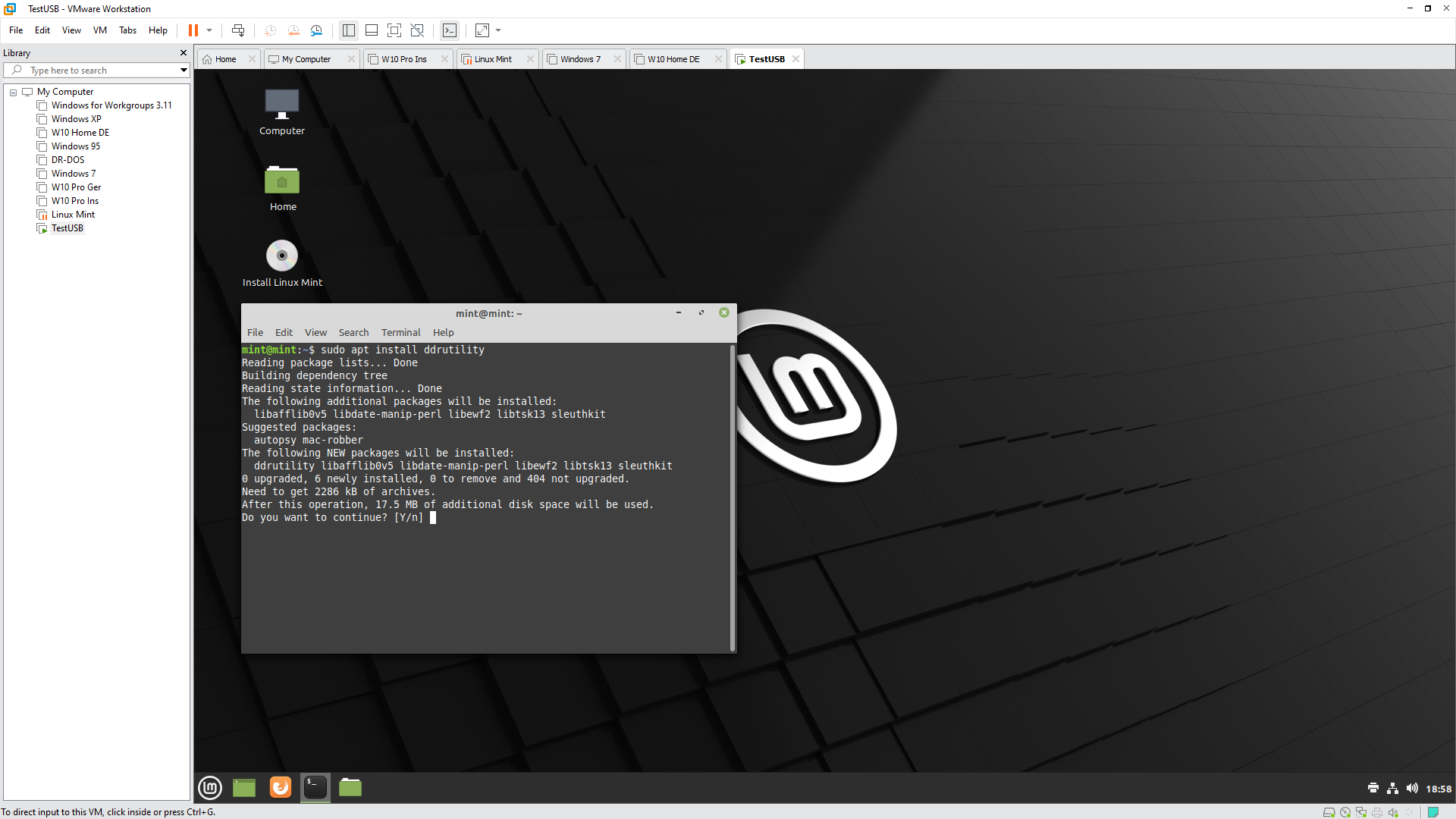The image size is (1456, 819).
Task: Open the Linux Mint start menu
Action: click(210, 788)
